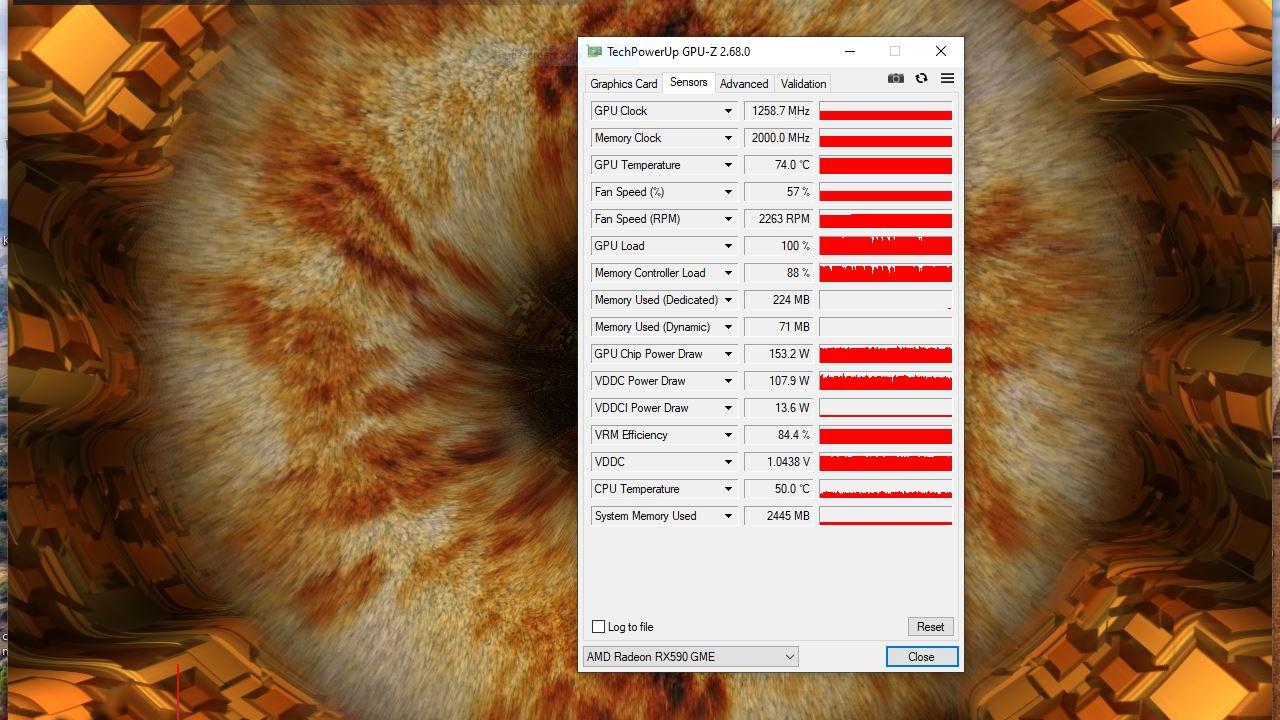The image size is (1280, 720).
Task: Switch to the Graphics Card tab
Action: point(623,84)
